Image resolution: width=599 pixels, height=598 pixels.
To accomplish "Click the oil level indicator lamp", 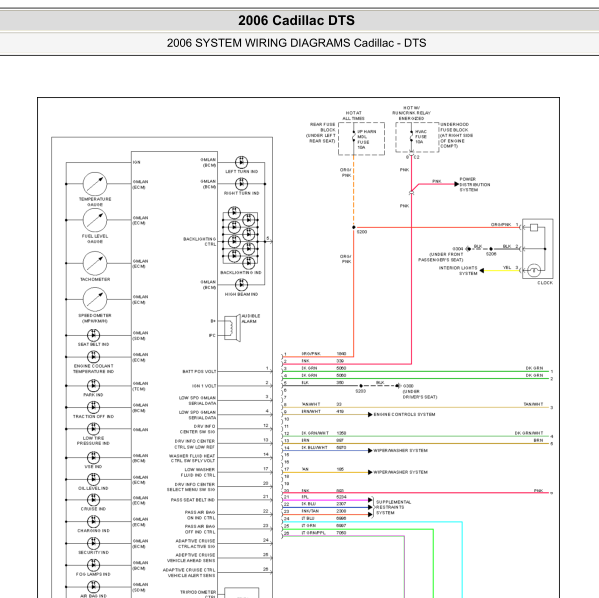I will 93,479.
